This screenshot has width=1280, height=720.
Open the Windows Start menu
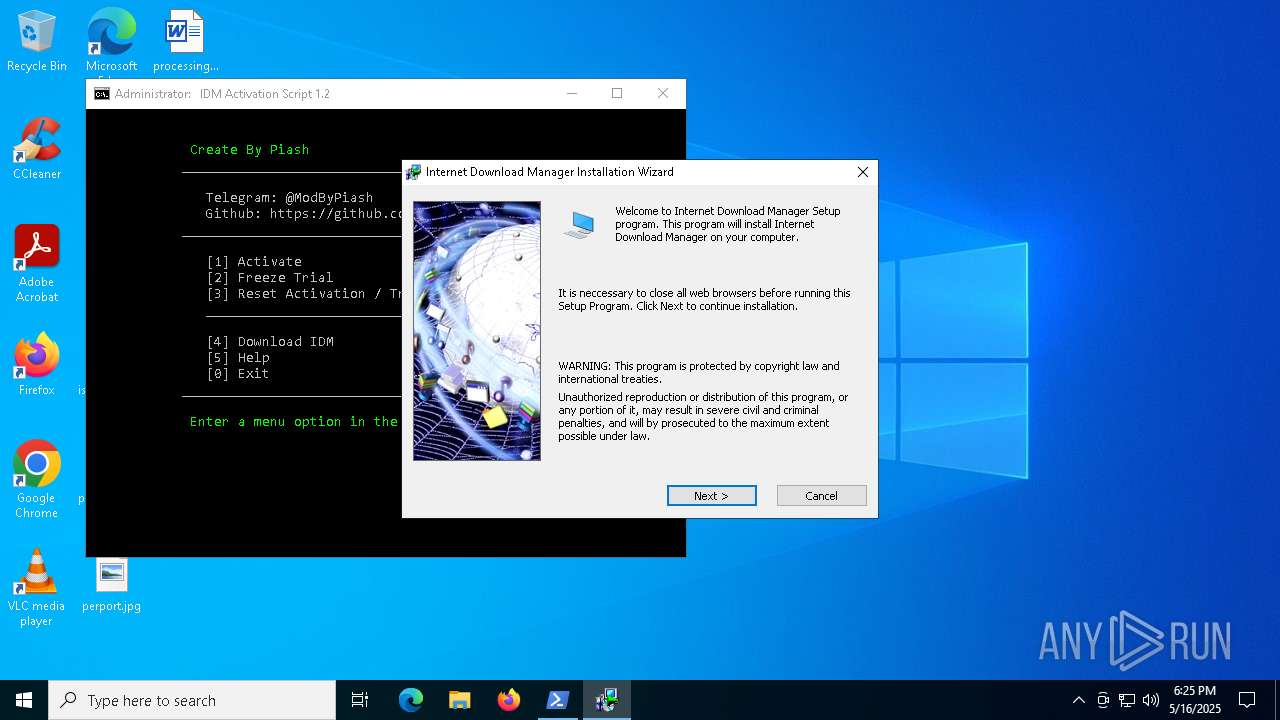click(24, 700)
